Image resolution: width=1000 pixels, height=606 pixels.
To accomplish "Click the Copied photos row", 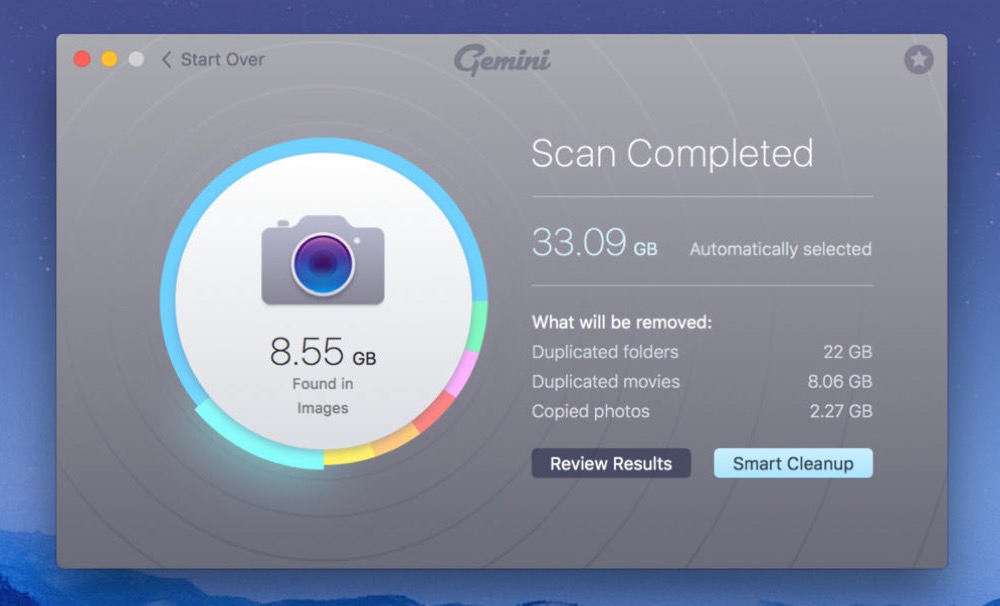I will tap(701, 412).
